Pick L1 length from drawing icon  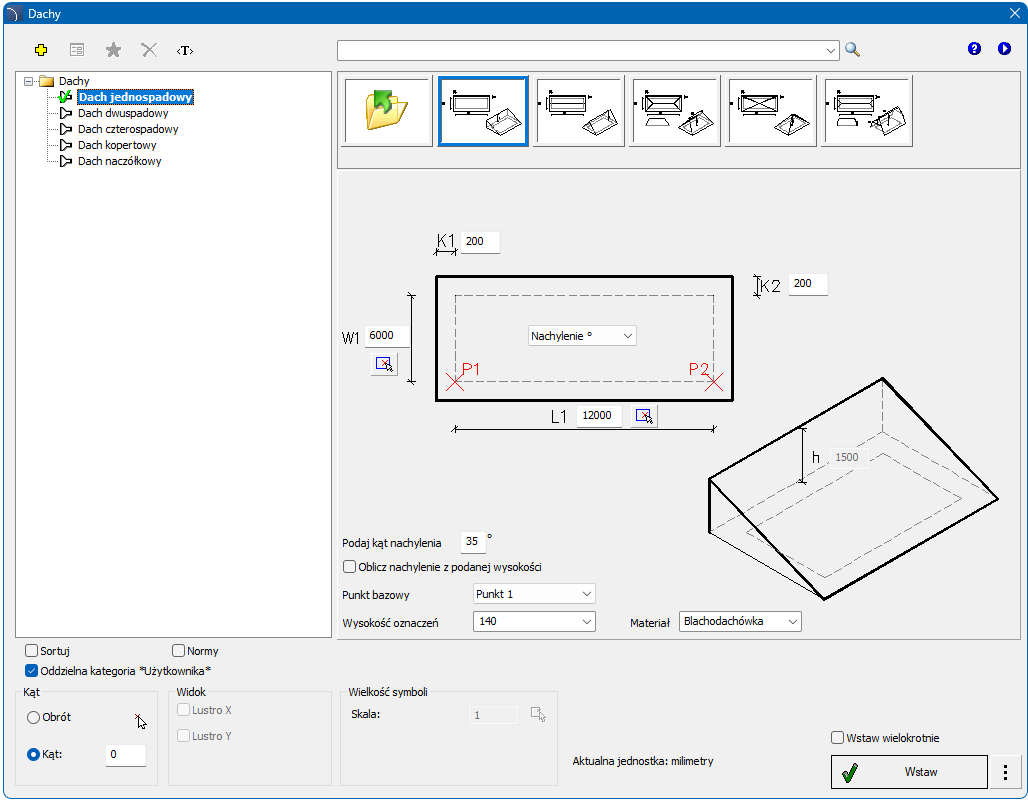[x=645, y=416]
